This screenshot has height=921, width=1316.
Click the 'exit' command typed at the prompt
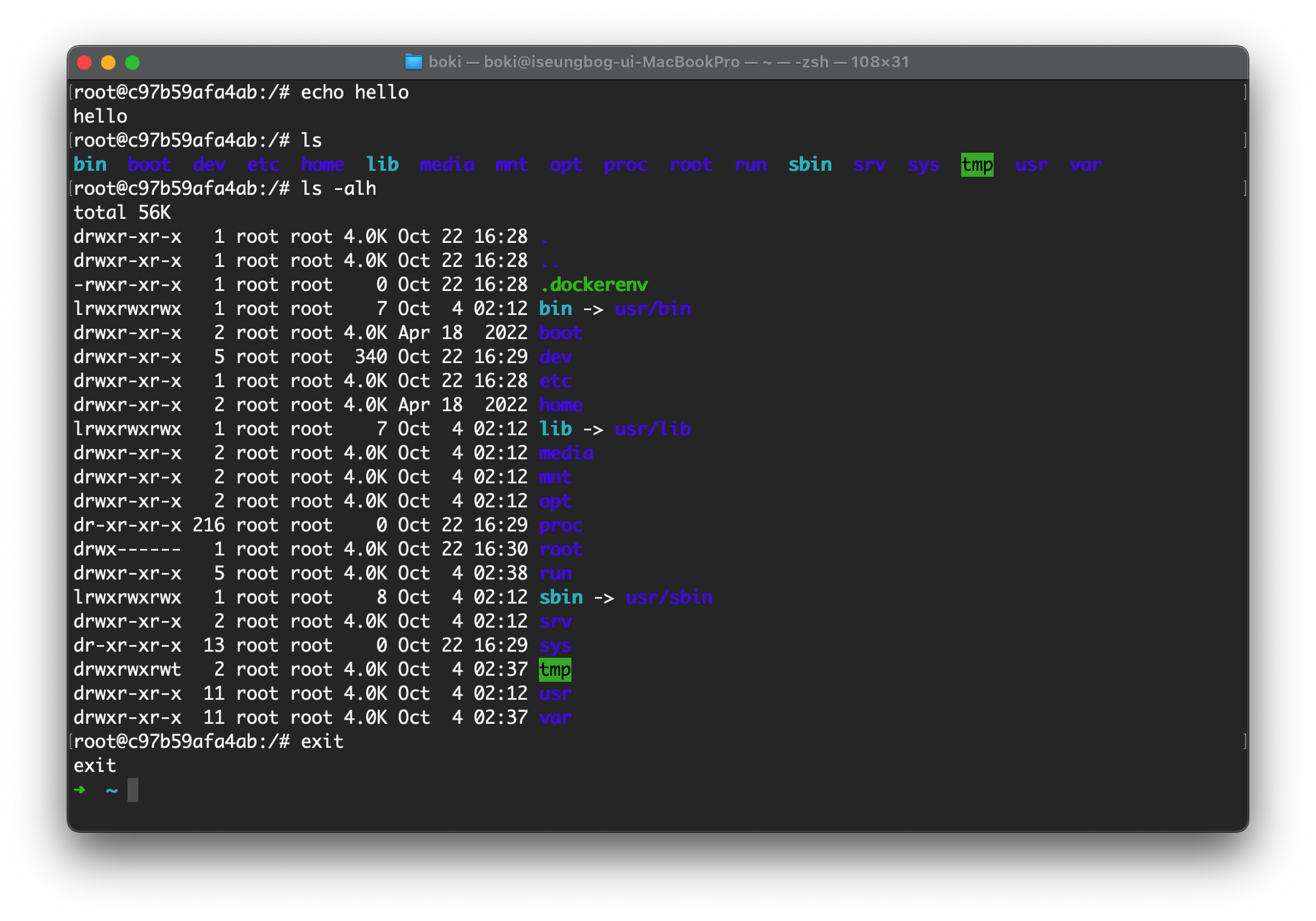(322, 742)
